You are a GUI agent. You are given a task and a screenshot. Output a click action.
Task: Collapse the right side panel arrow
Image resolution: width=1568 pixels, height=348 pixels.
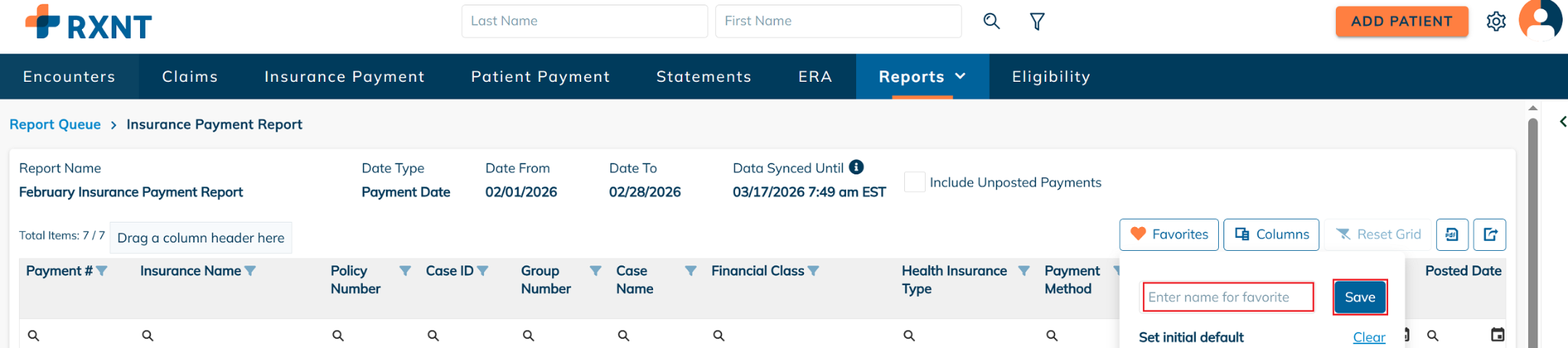(x=1562, y=122)
